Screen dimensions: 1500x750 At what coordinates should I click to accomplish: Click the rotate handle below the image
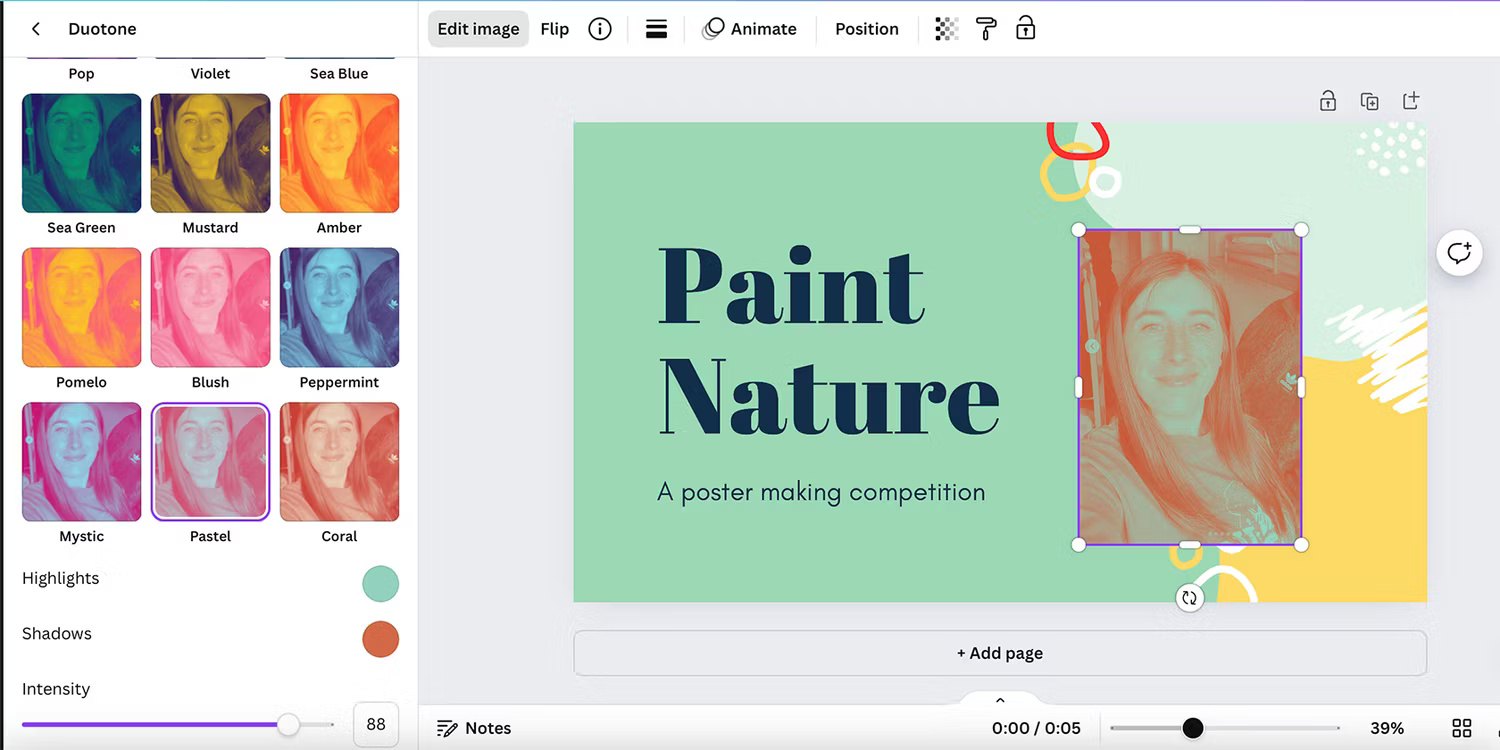1189,597
